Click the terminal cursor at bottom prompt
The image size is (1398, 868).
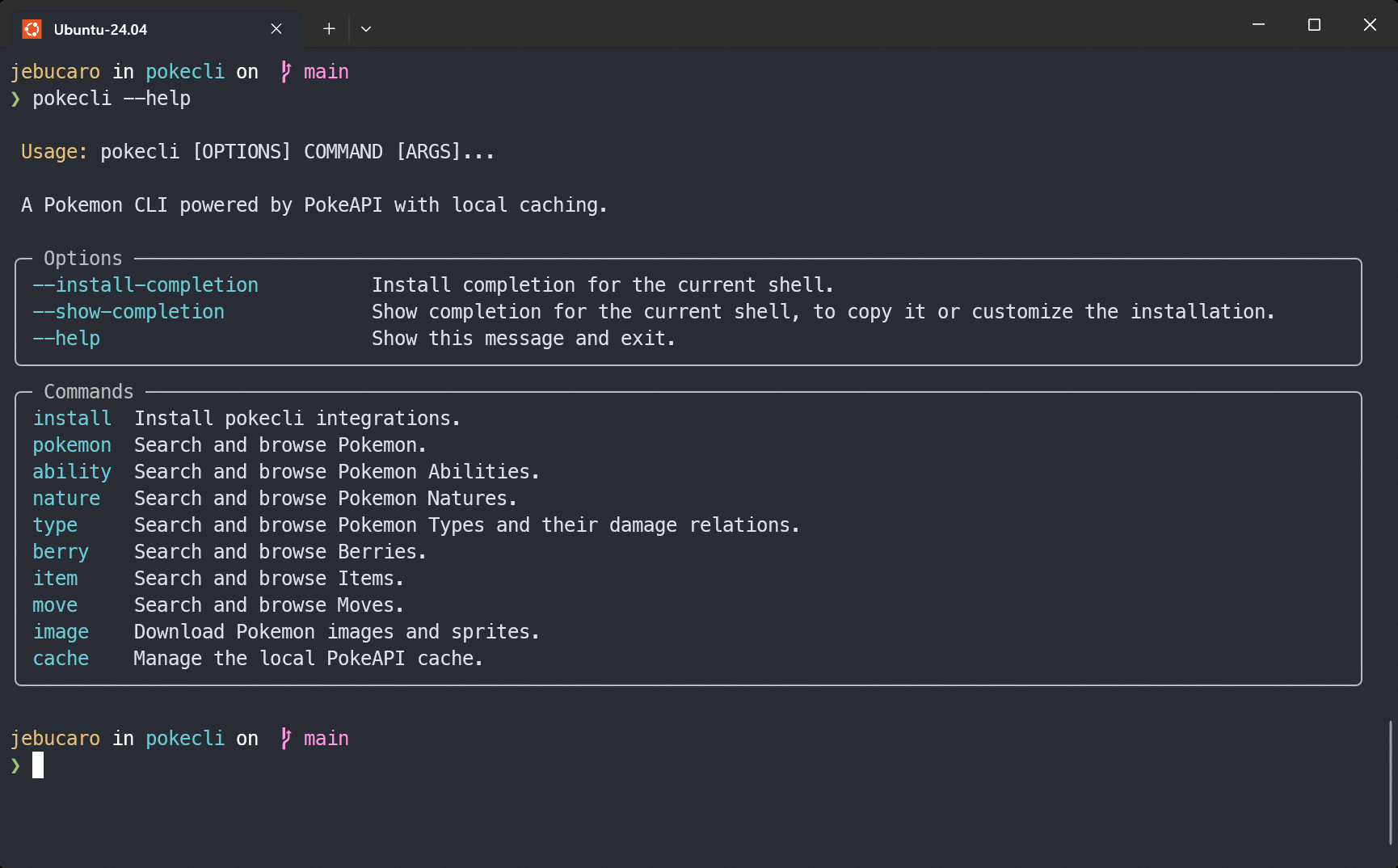38,765
